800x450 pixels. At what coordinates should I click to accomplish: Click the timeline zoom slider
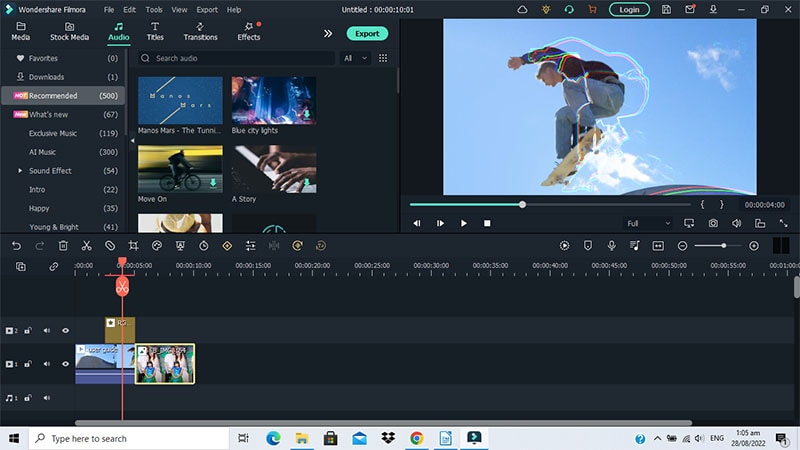click(723, 245)
